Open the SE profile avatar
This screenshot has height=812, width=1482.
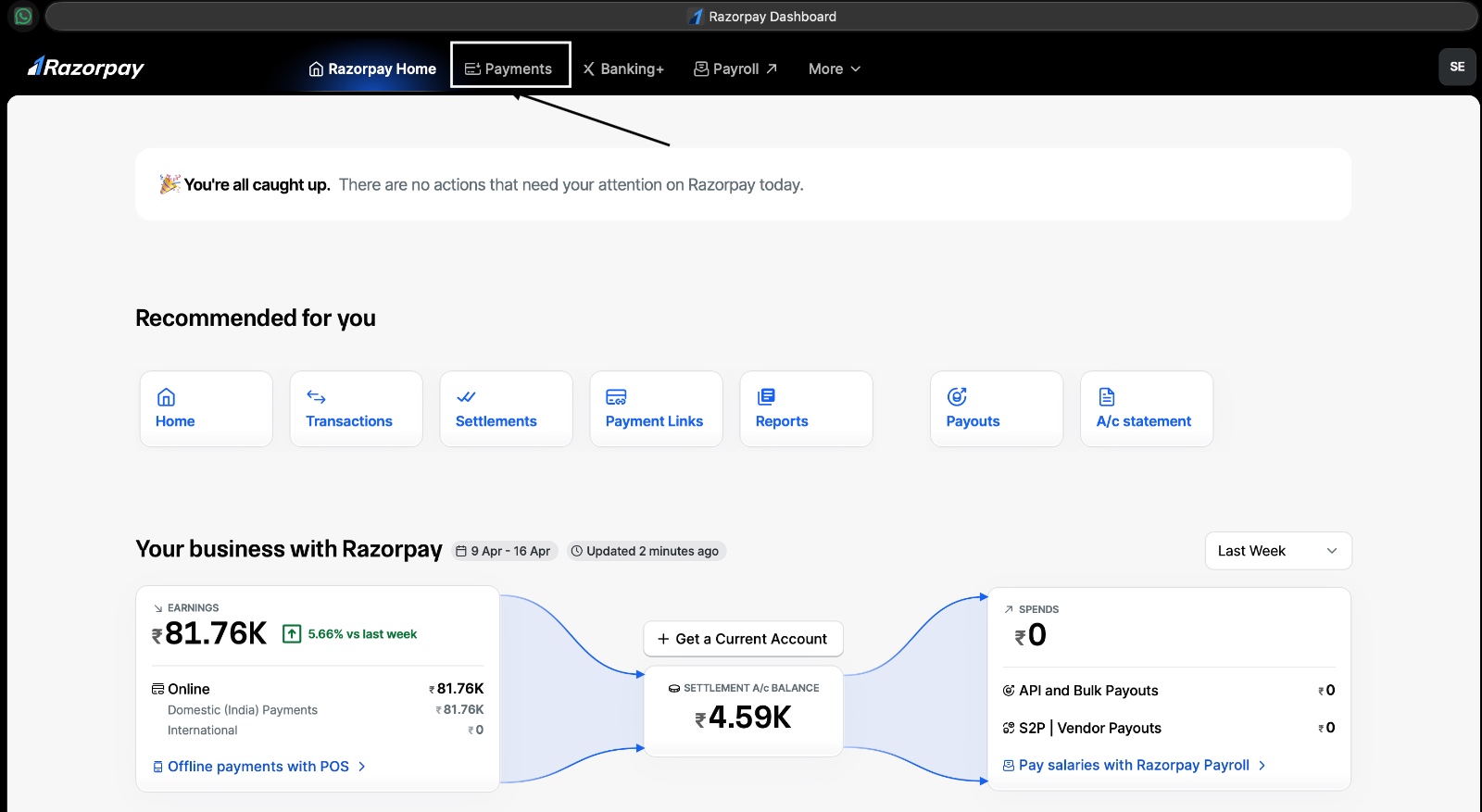[x=1456, y=67]
